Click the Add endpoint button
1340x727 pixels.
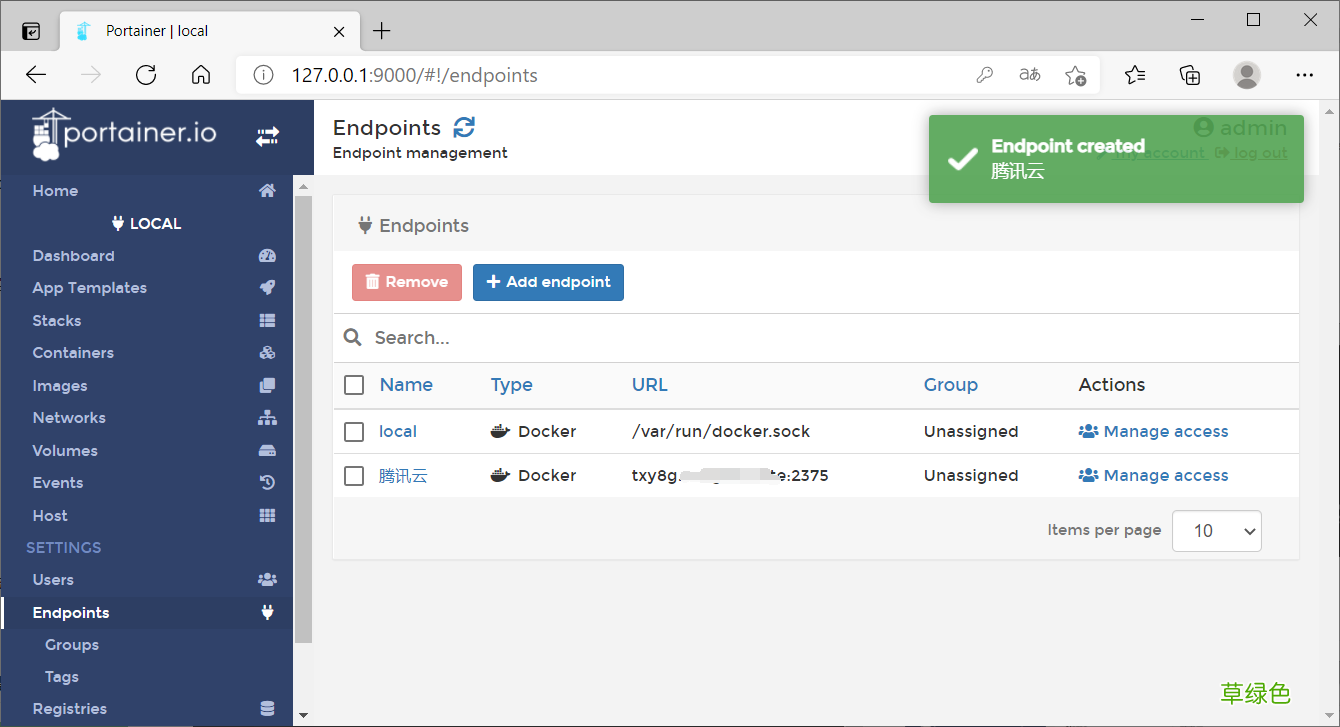click(x=548, y=282)
